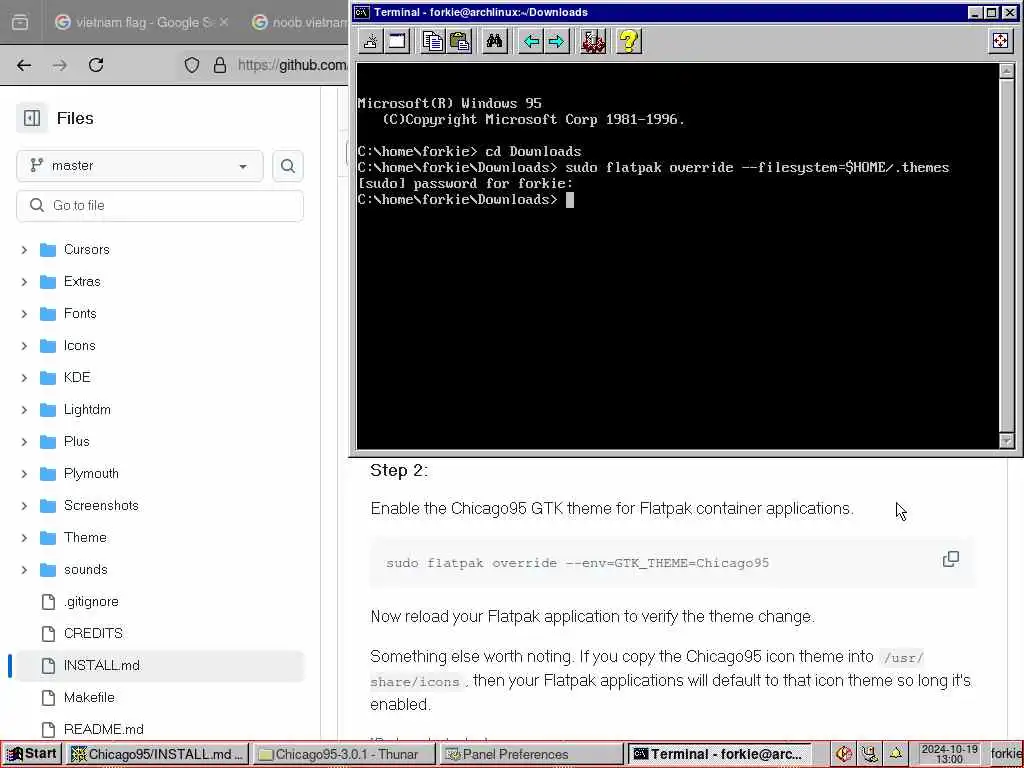
Task: Copy the flatpak override command
Action: coord(951,559)
